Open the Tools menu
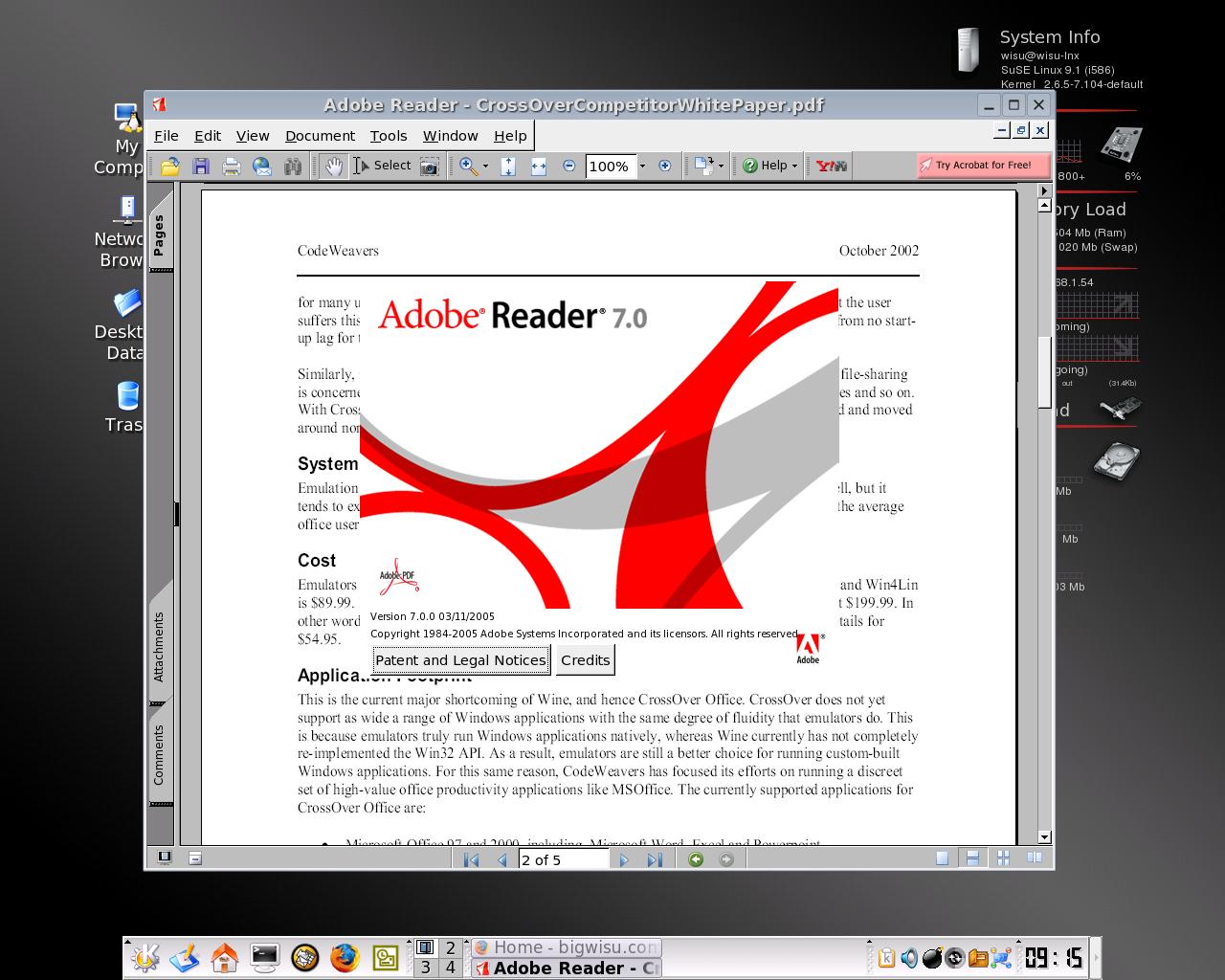This screenshot has width=1225, height=980. [x=389, y=136]
